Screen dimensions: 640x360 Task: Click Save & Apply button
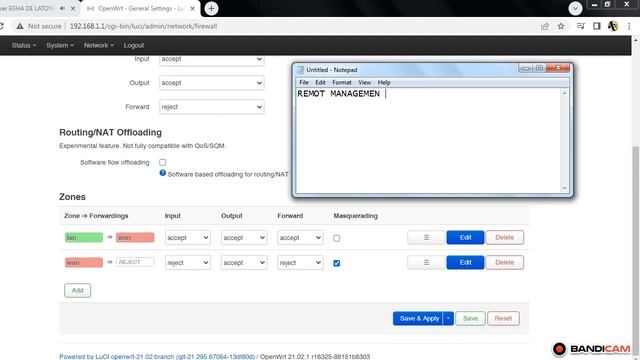[x=418, y=318]
